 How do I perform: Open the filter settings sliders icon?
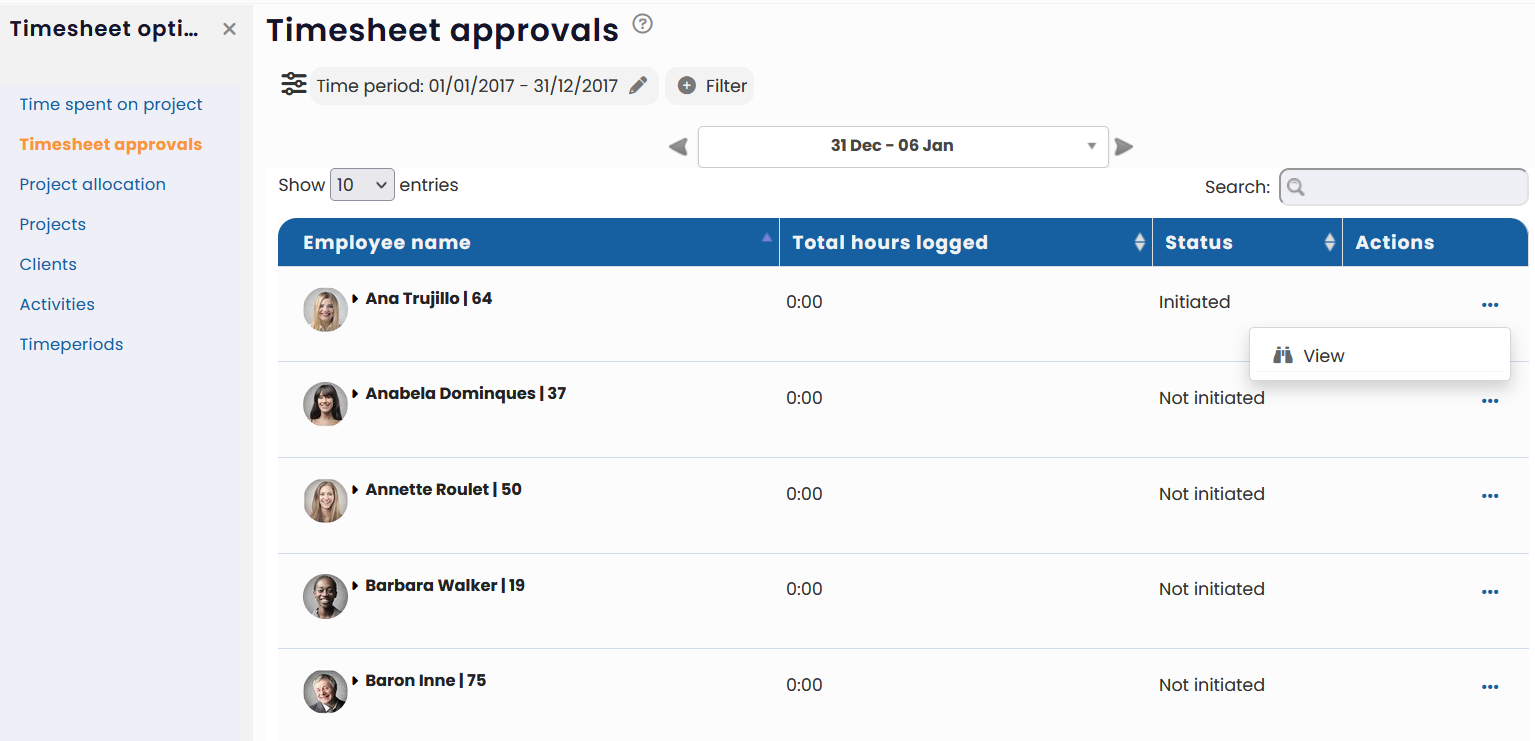pos(293,84)
